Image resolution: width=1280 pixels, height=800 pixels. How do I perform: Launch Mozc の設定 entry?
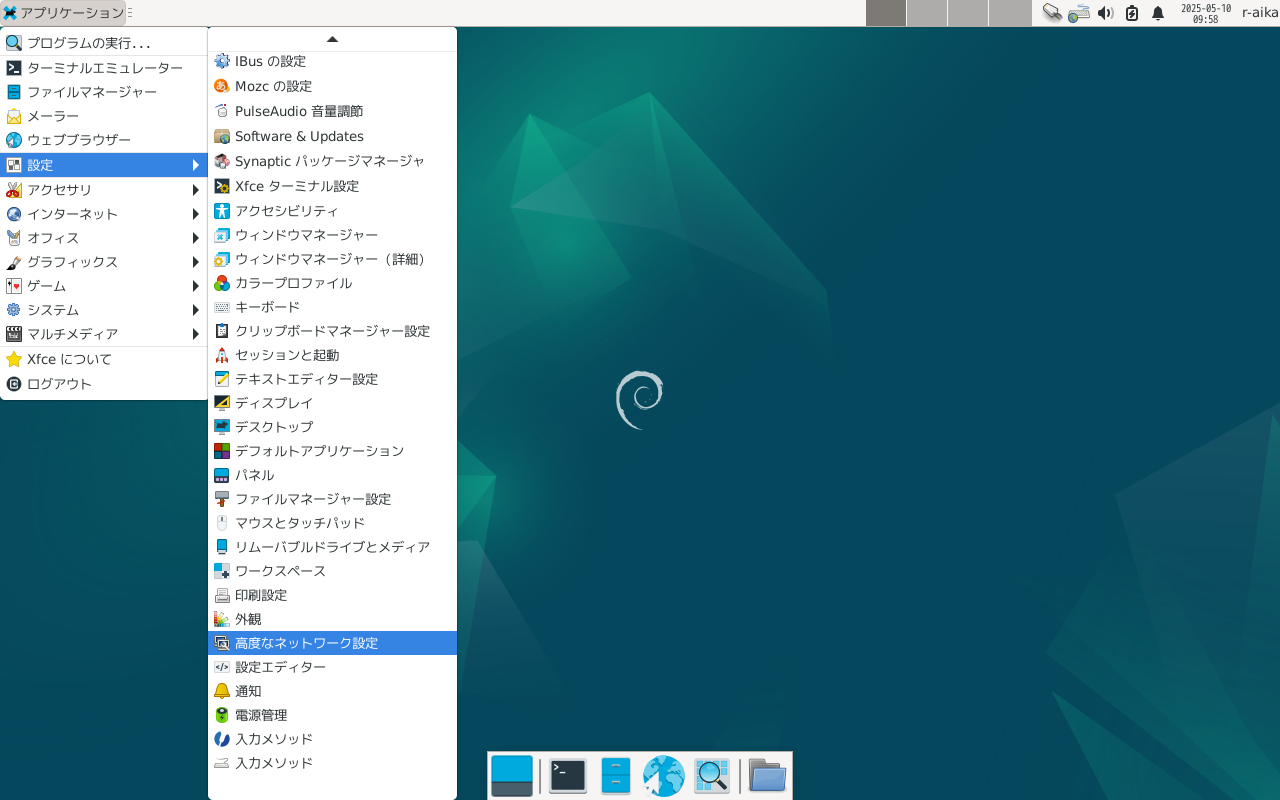click(332, 87)
